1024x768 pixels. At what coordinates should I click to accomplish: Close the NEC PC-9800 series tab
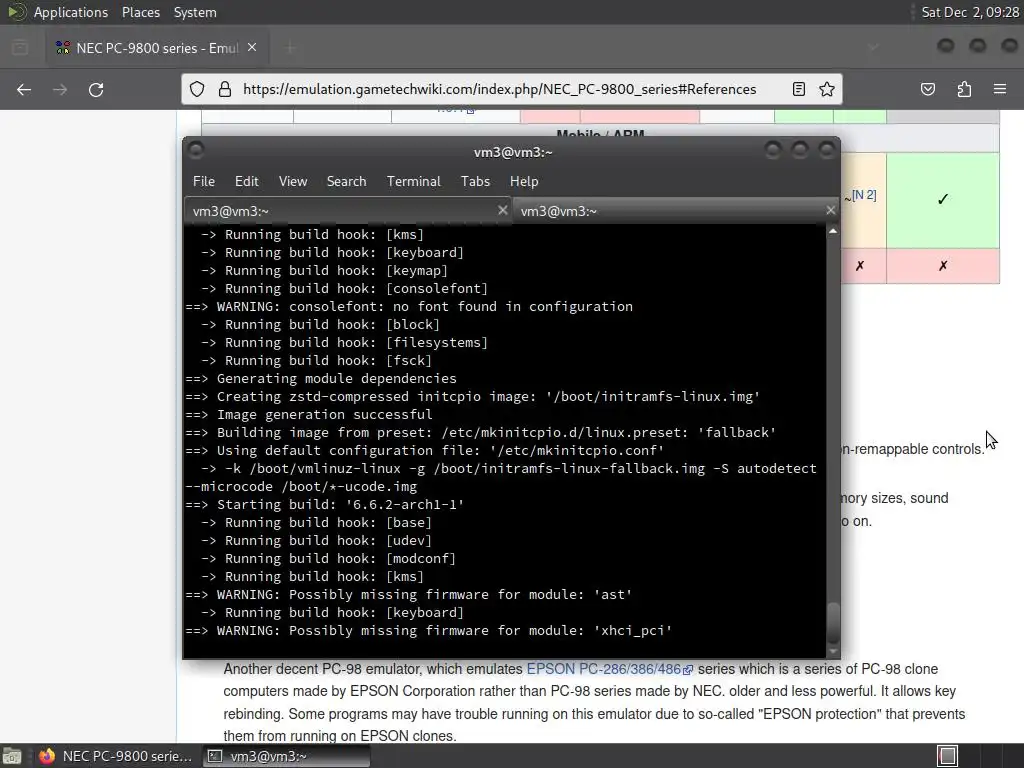252,48
